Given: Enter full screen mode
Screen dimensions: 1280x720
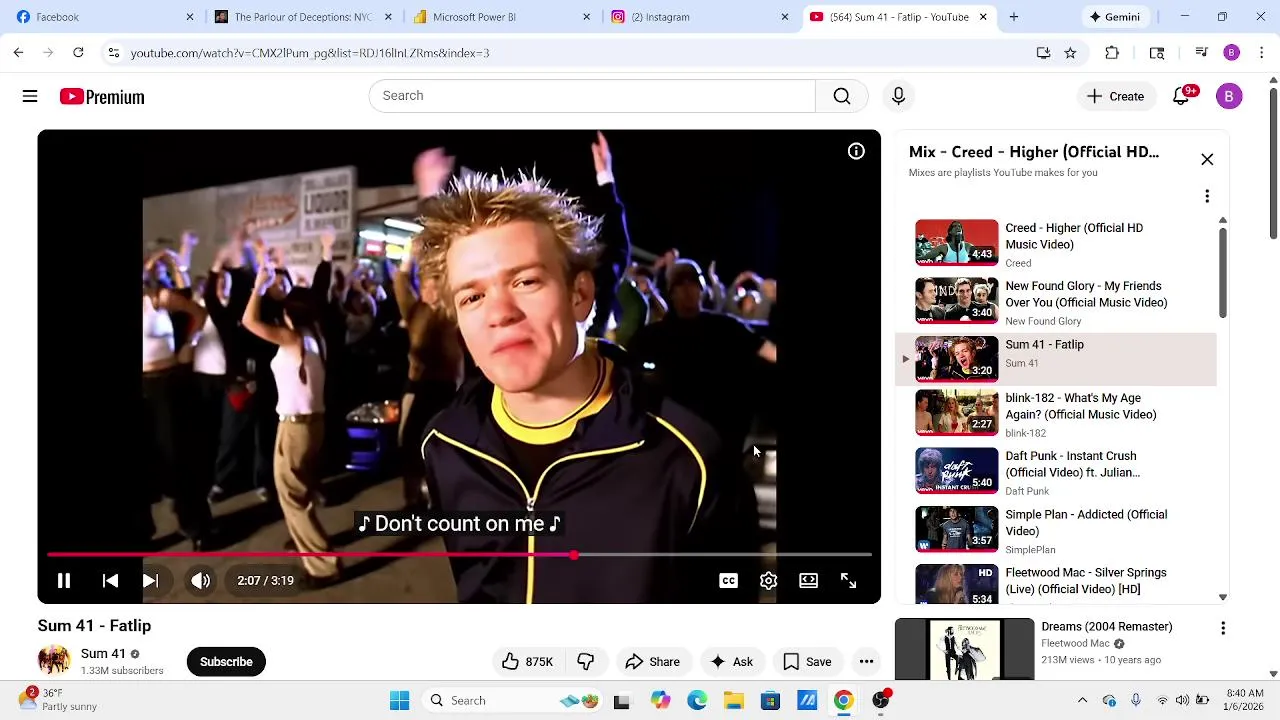Looking at the screenshot, I should tap(848, 580).
